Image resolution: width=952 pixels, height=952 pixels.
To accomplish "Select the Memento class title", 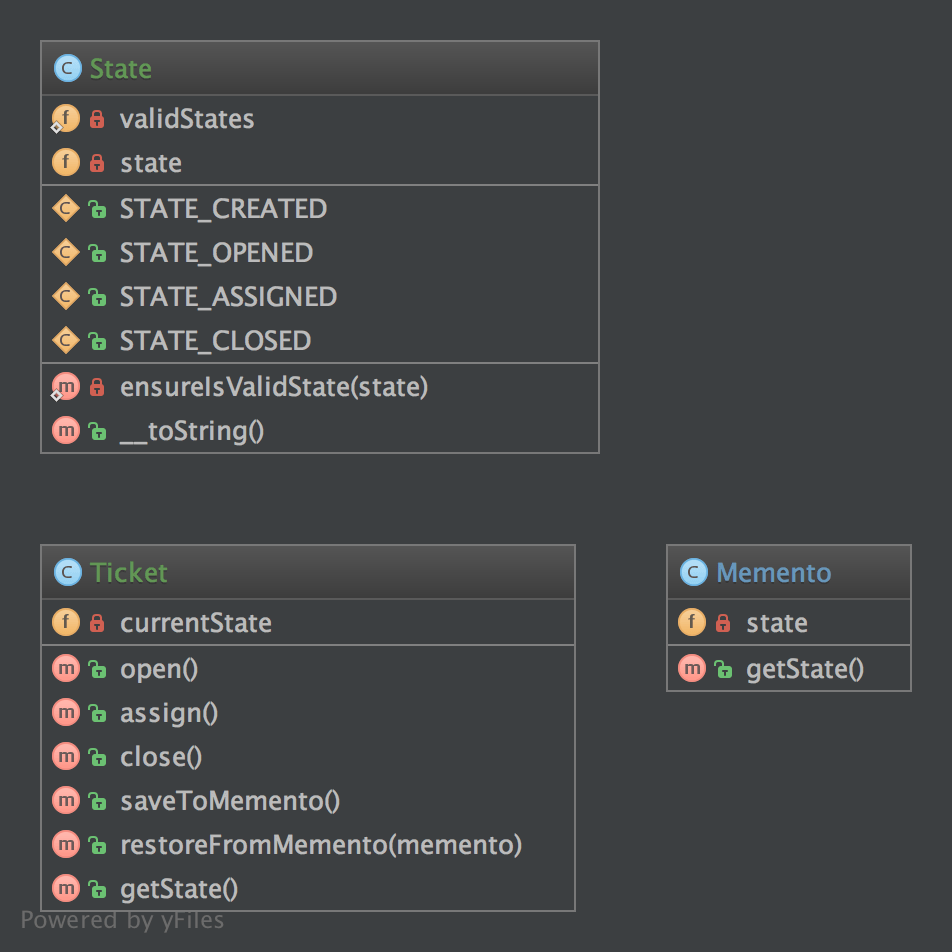I will click(x=774, y=573).
